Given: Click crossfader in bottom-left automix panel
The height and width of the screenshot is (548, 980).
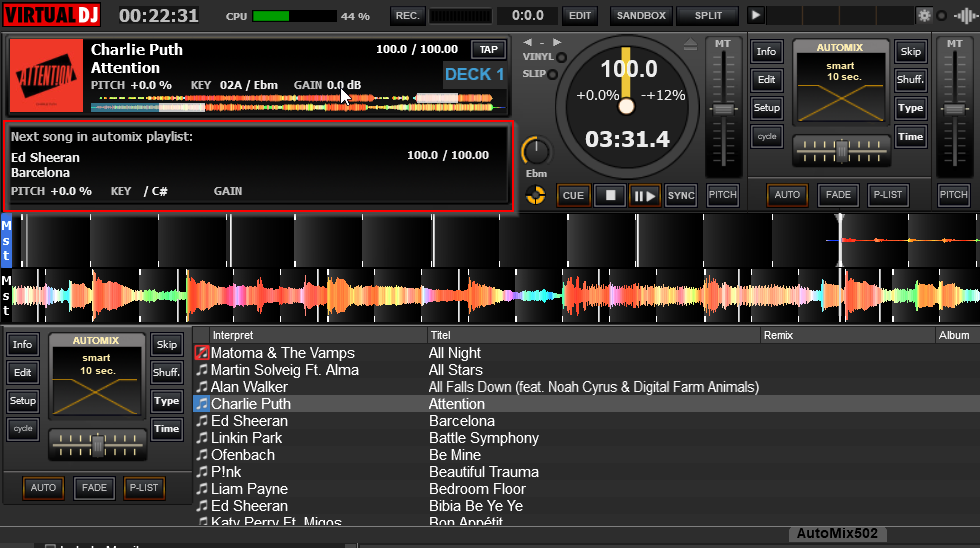Looking at the screenshot, I should coord(98,444).
